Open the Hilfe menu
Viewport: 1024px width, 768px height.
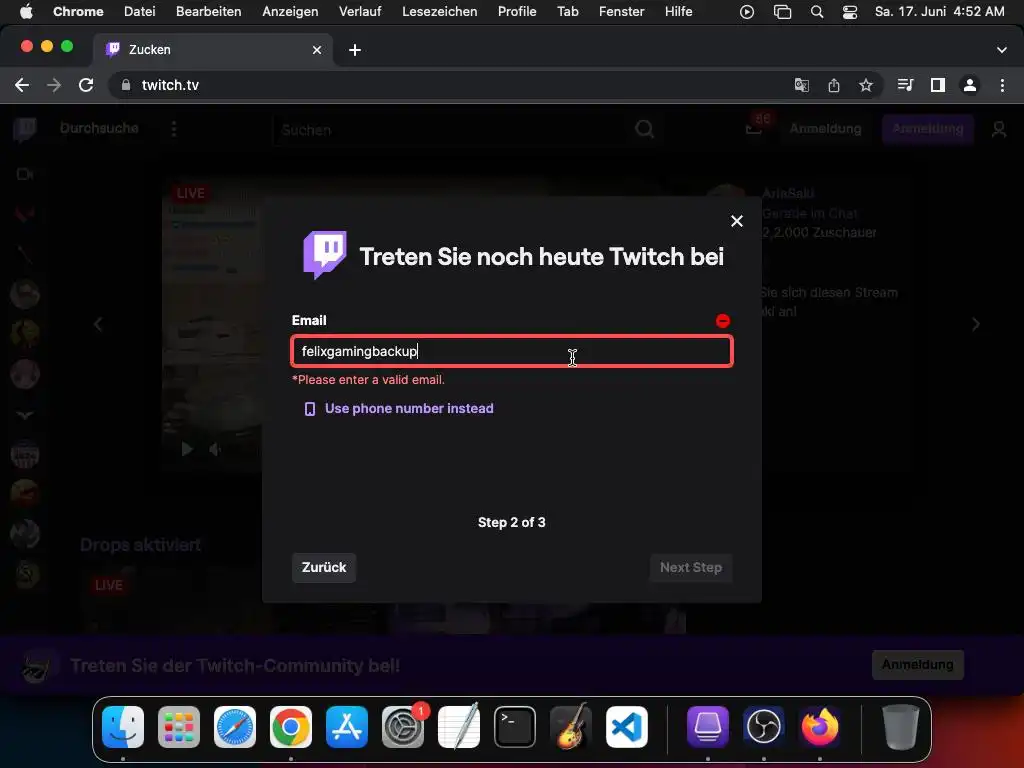pyautogui.click(x=679, y=11)
